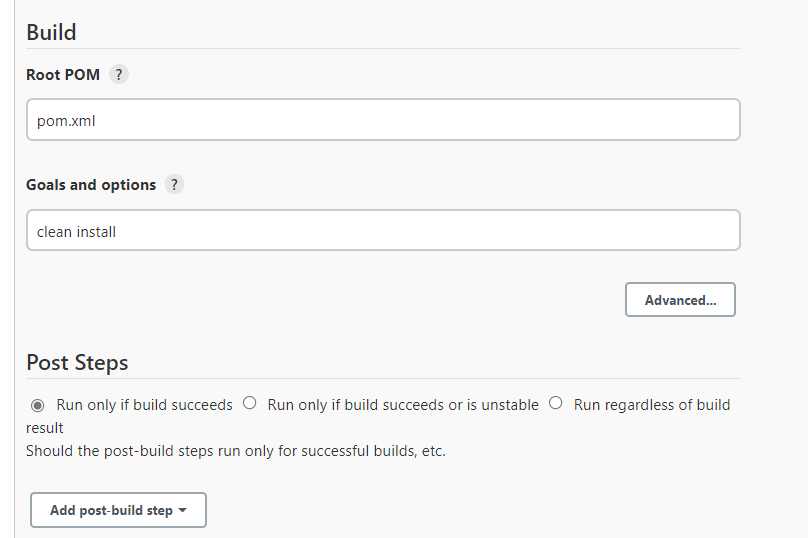The width and height of the screenshot is (808, 538).
Task: Open the Root POM help icon
Action: coord(119,74)
